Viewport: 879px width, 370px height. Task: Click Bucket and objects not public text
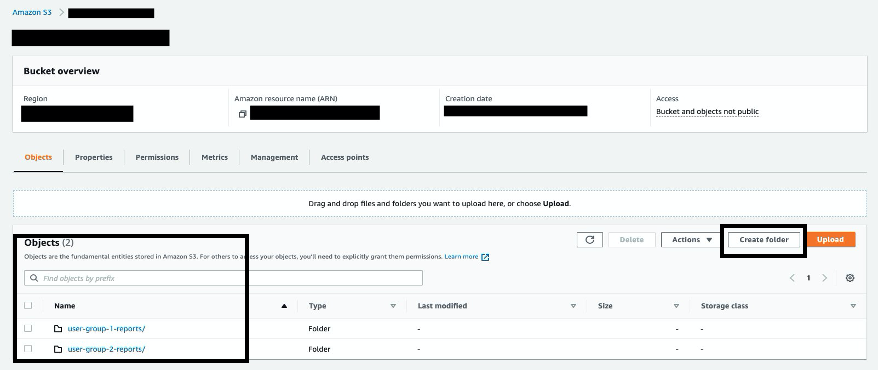tap(707, 112)
